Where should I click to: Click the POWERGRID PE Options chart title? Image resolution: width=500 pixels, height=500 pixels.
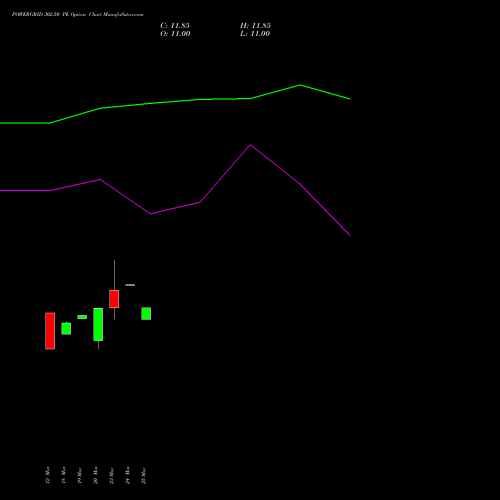77,15
